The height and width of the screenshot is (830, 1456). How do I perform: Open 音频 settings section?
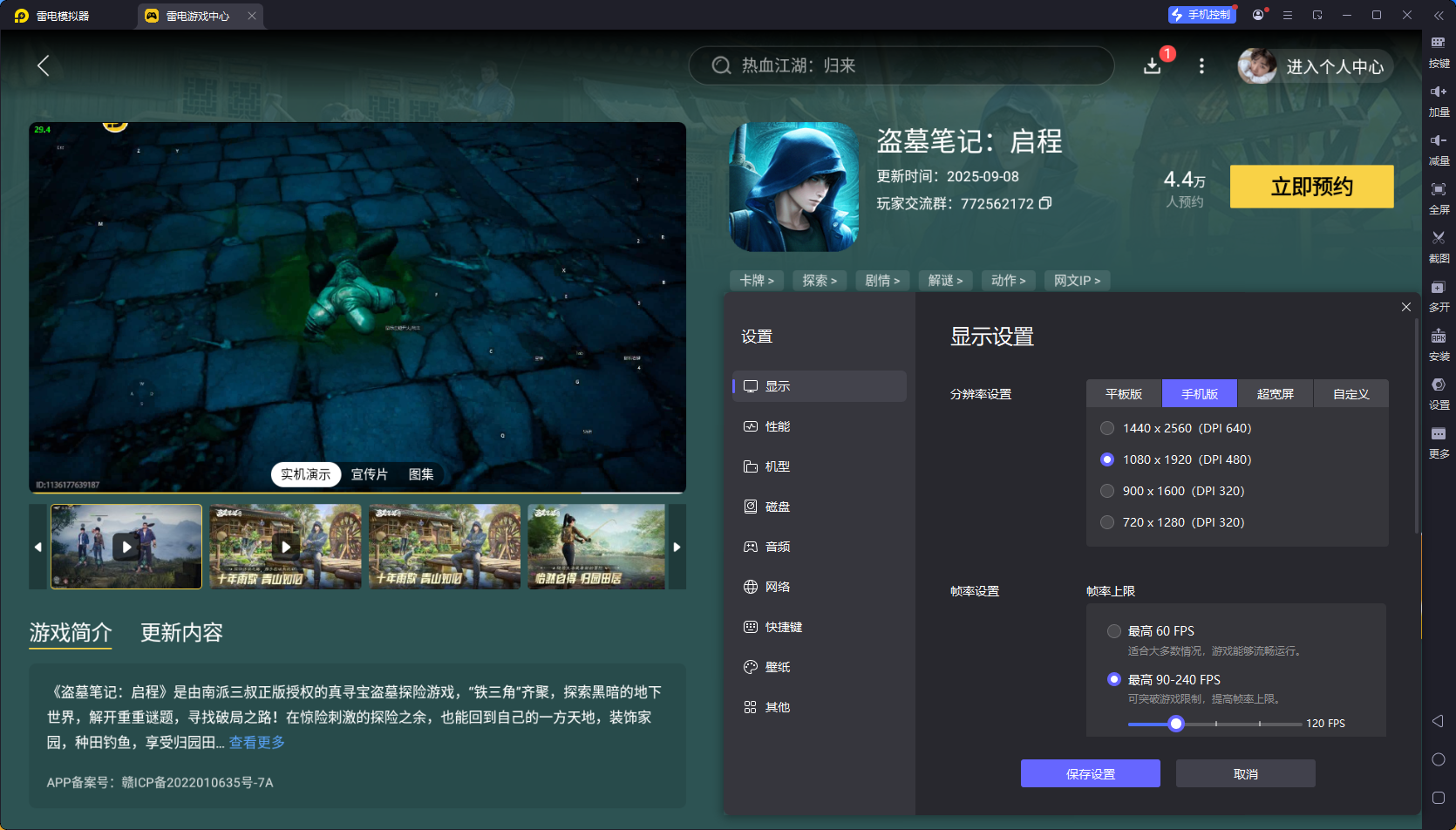820,547
